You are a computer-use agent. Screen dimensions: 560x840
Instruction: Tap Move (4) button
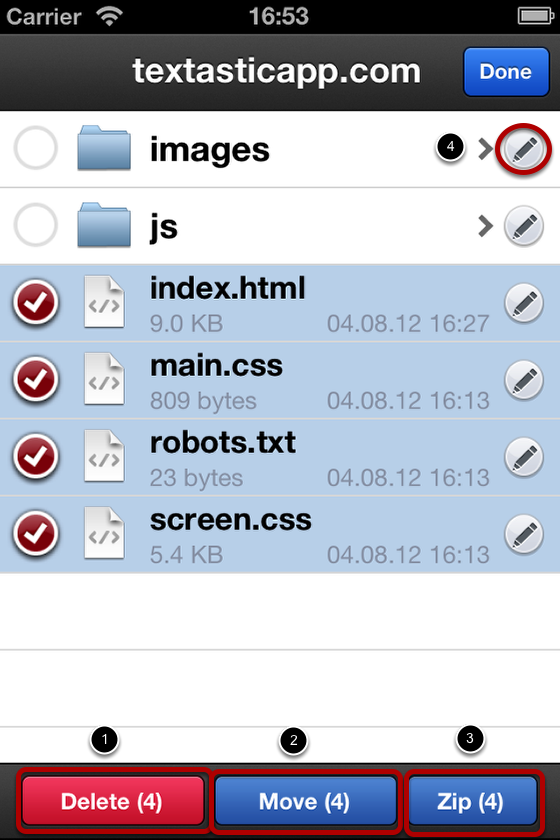[305, 801]
